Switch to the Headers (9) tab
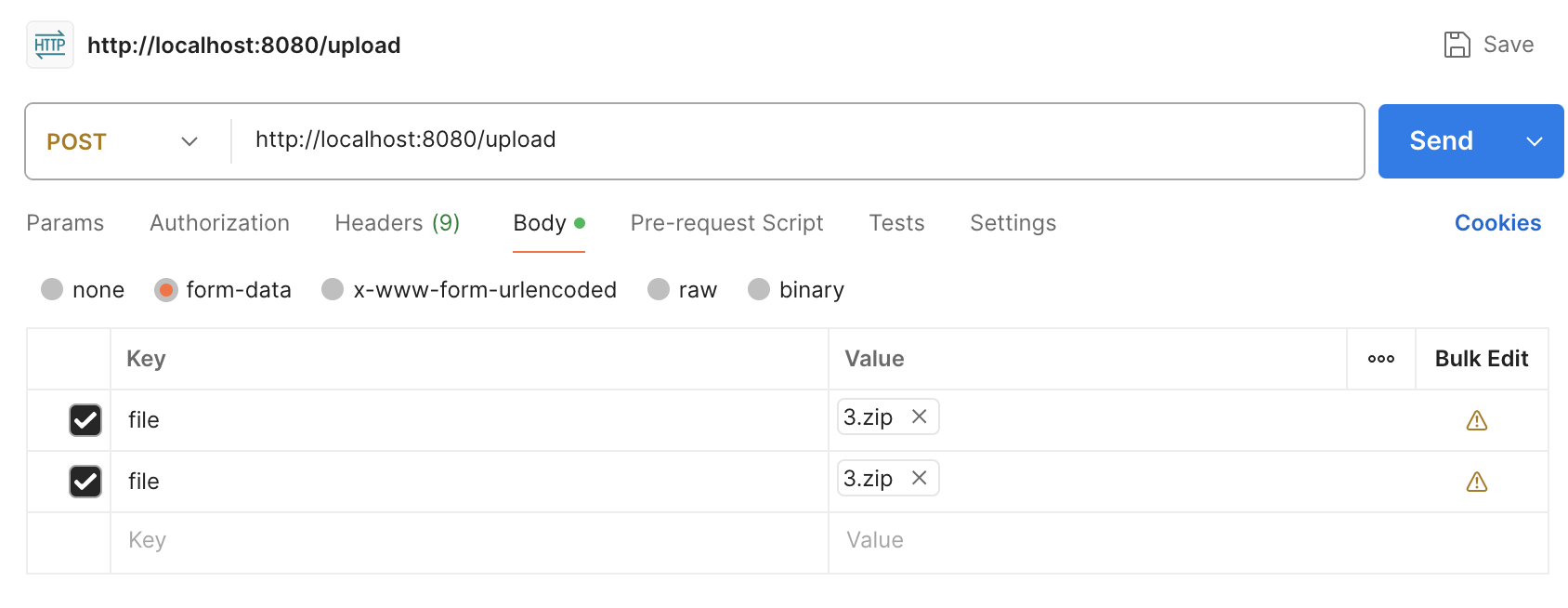 [x=397, y=223]
